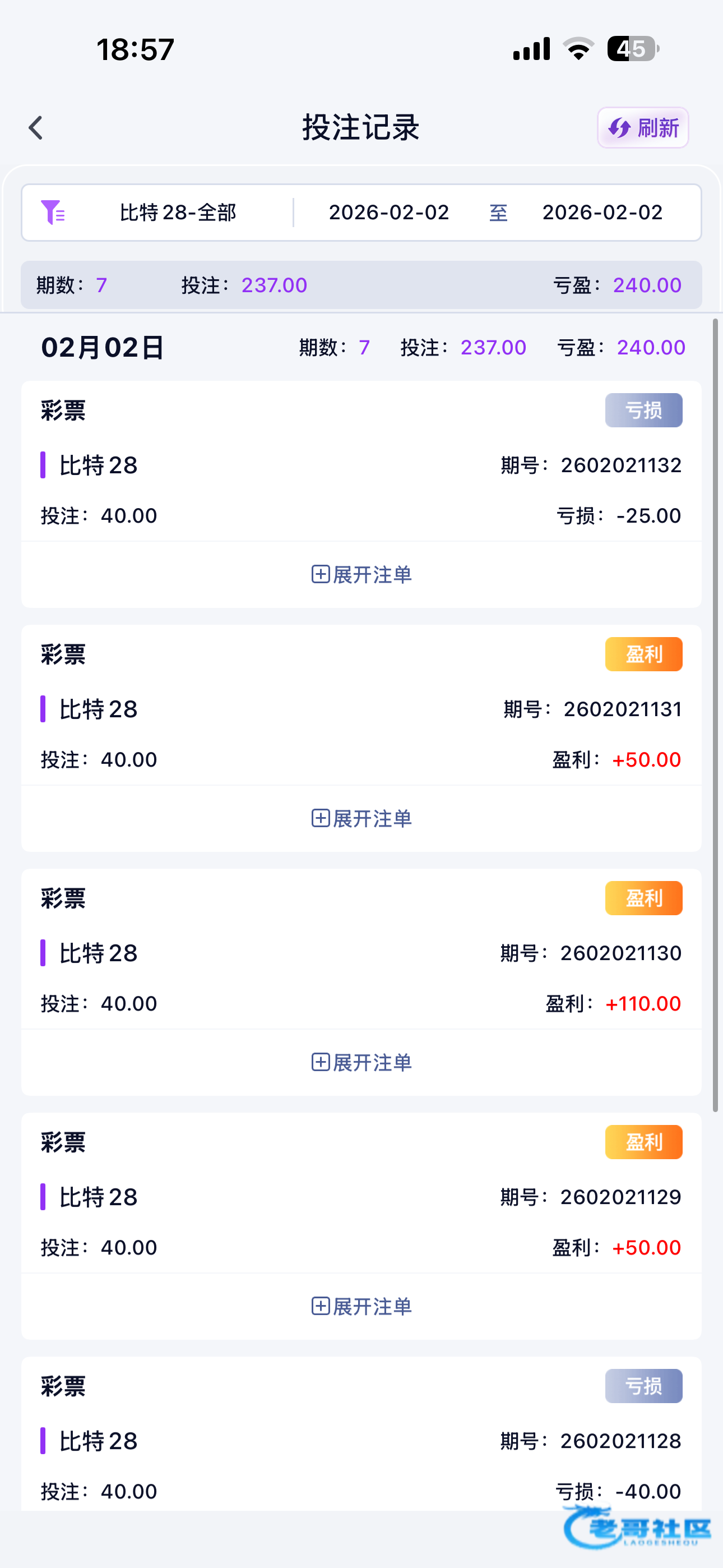
Task: Tap the refresh lightning icon
Action: point(619,128)
